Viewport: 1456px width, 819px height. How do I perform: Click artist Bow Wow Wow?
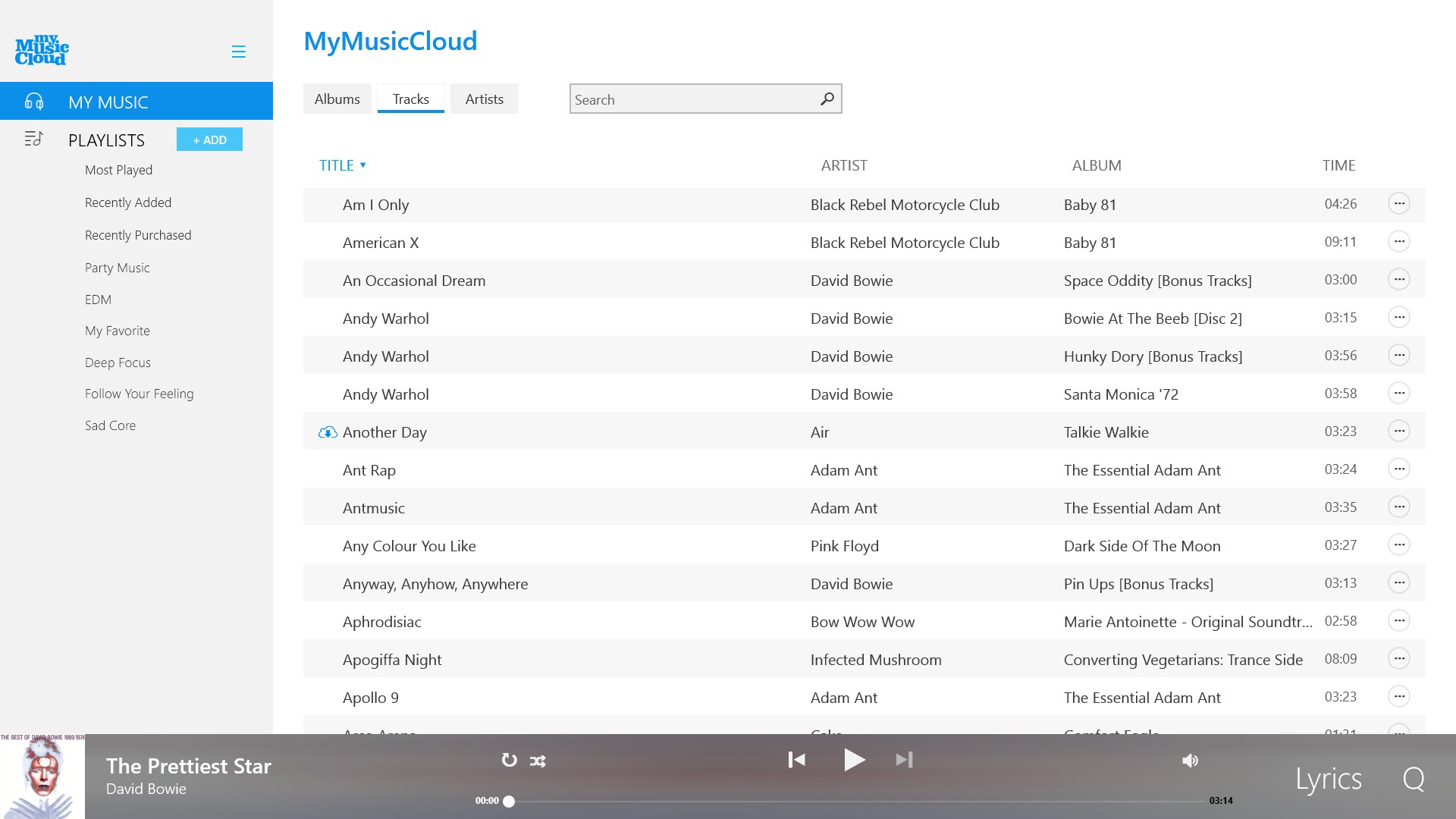click(862, 622)
